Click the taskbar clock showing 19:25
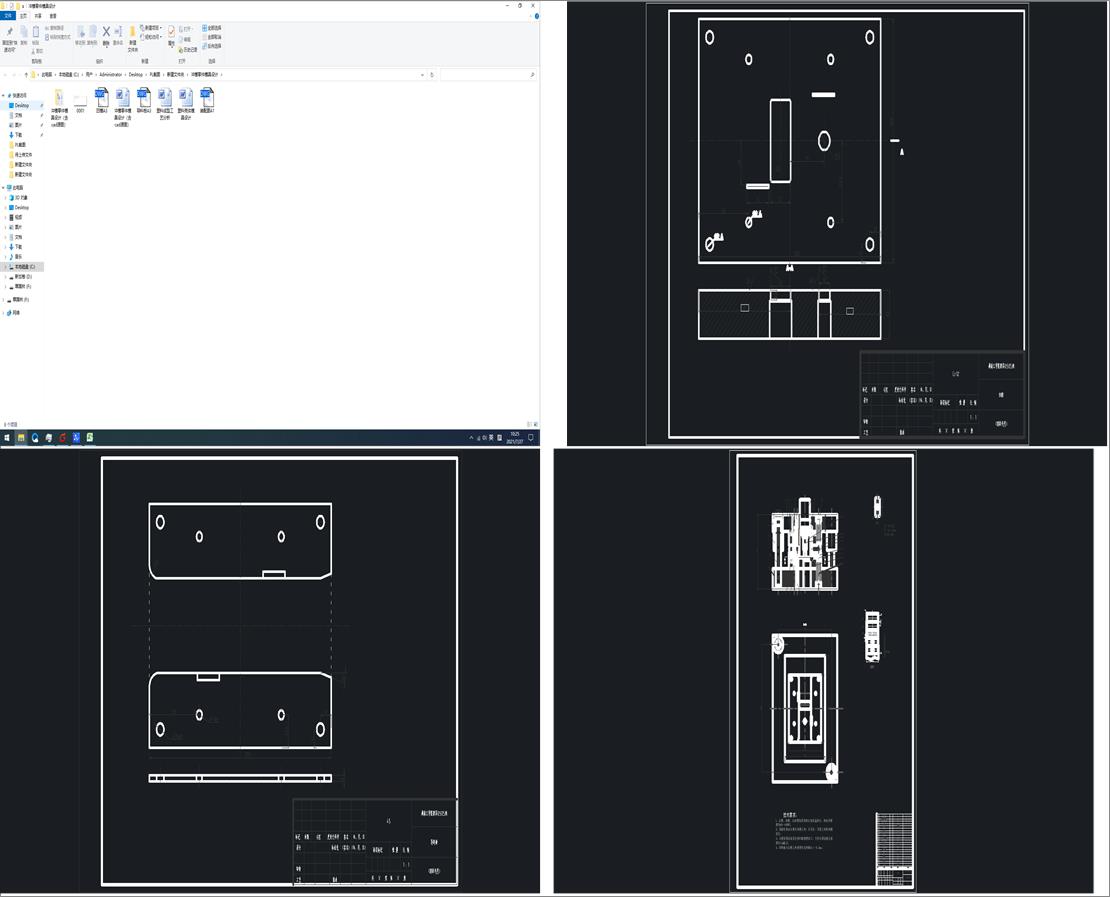 point(515,438)
